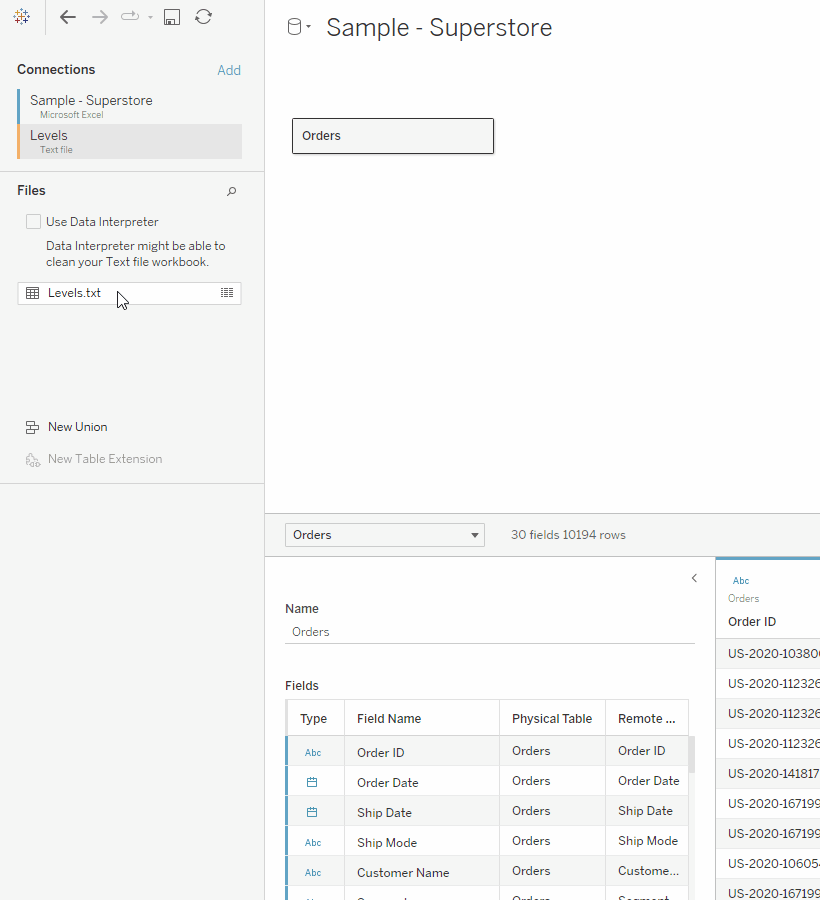Screen dimensions: 820x900
Task: Click the search icon in the Files panel
Action: pyautogui.click(x=231, y=191)
